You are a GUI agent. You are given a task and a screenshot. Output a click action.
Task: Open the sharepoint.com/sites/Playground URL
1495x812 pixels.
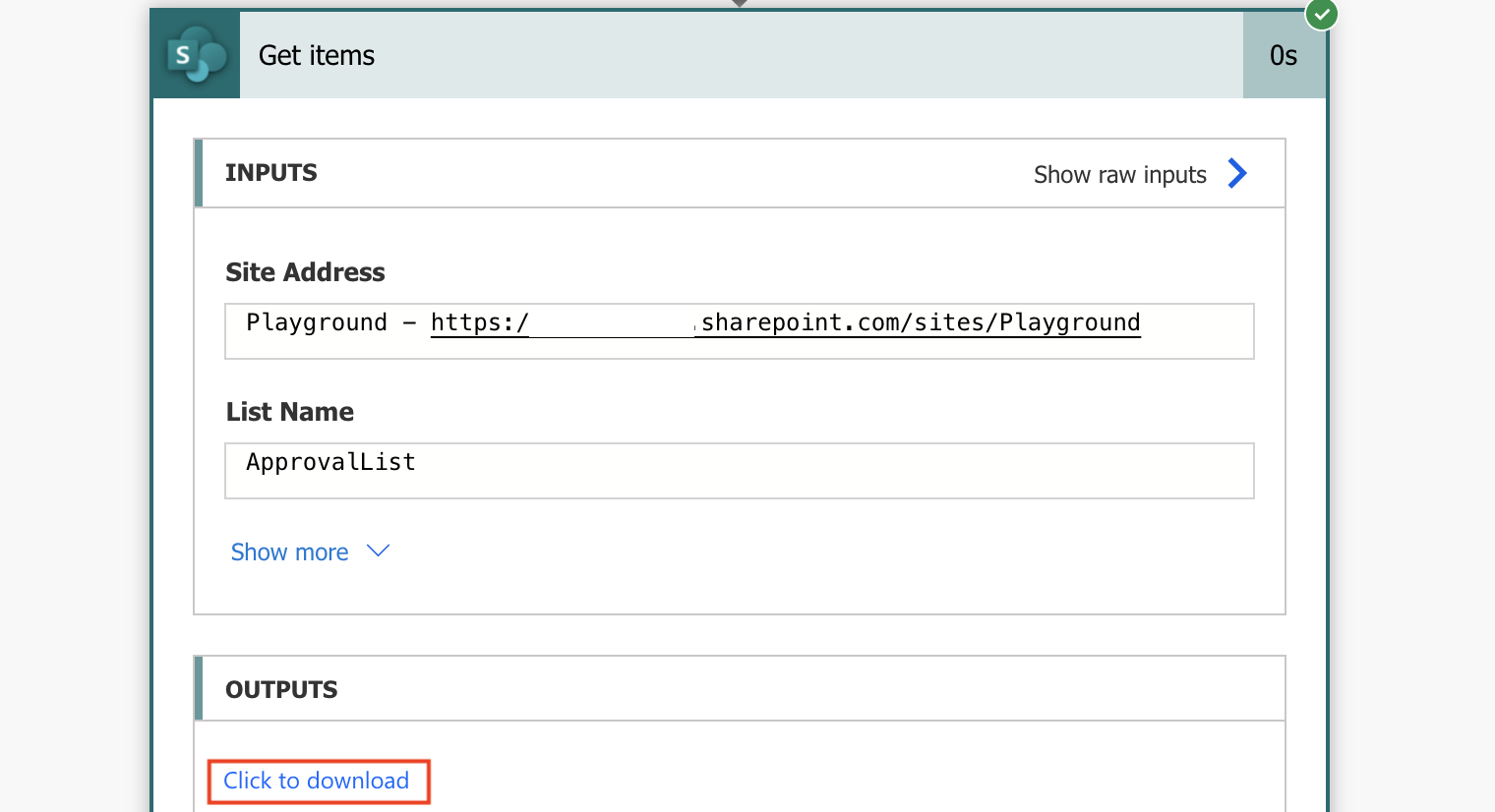pos(921,322)
